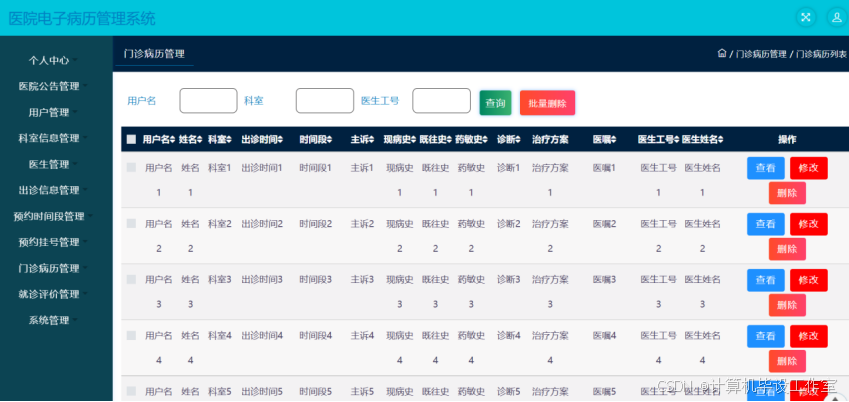Select the 门诊病历管理 page tab

point(154,54)
